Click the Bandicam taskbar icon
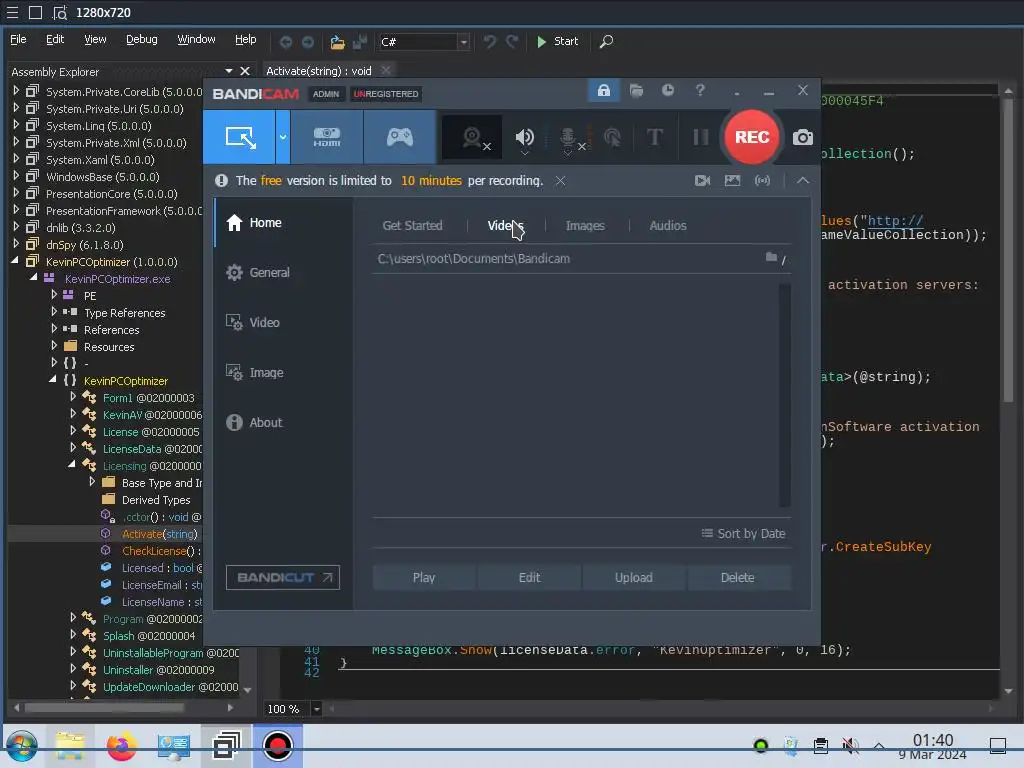This screenshot has height=768, width=1024. click(278, 746)
